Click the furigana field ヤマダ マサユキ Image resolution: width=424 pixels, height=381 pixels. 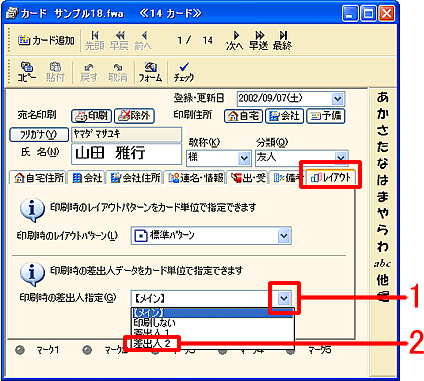point(126,134)
